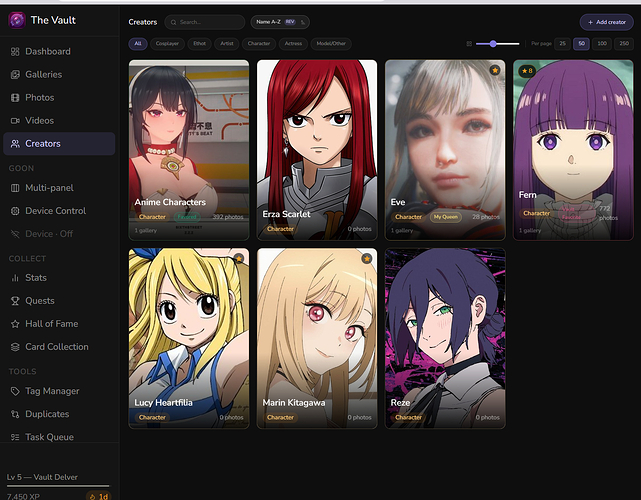This screenshot has width=641, height=500.
Task: Click the magnifier icon in search box
Action: click(x=174, y=22)
